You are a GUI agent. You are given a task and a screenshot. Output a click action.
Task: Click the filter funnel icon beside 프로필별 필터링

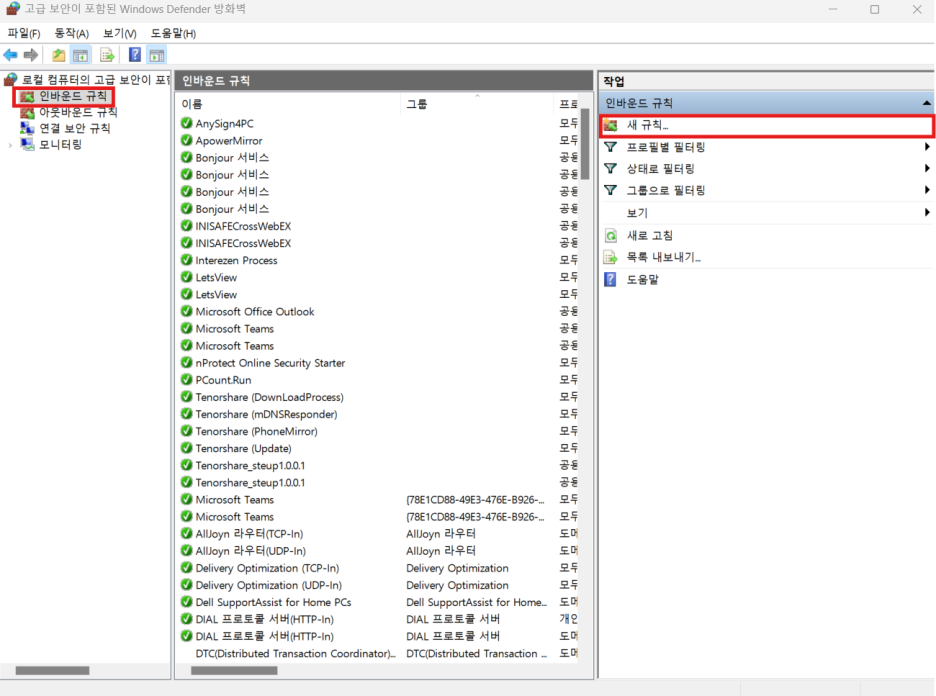pos(611,147)
